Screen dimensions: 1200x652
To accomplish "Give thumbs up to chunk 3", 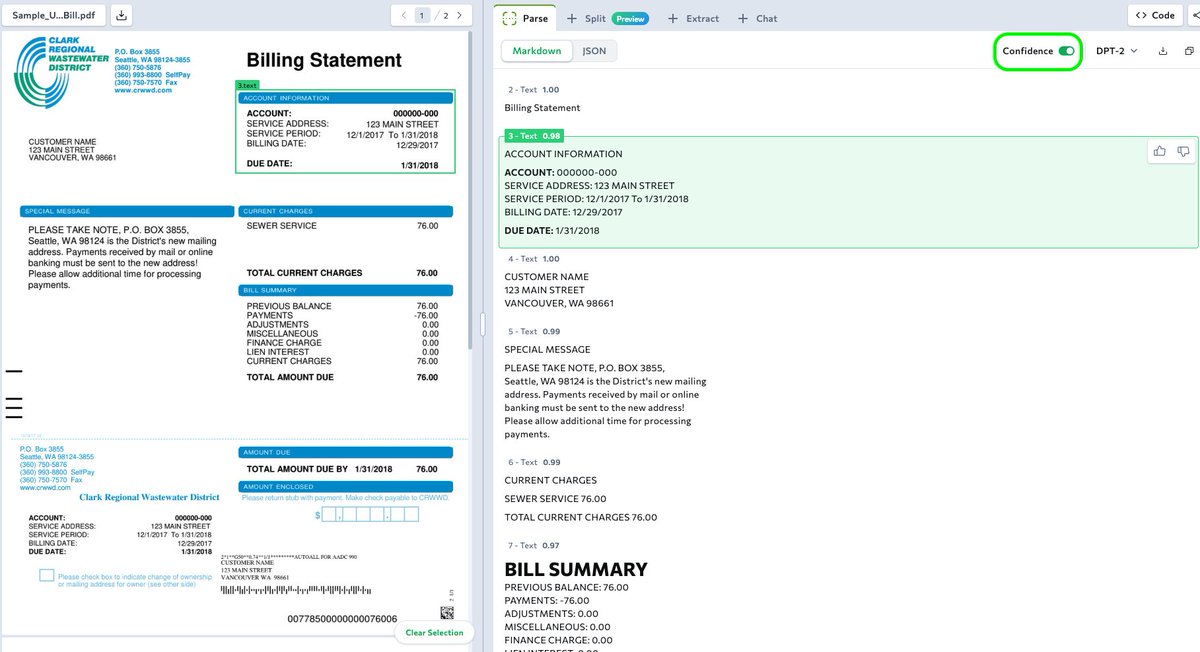I will [x=1160, y=151].
